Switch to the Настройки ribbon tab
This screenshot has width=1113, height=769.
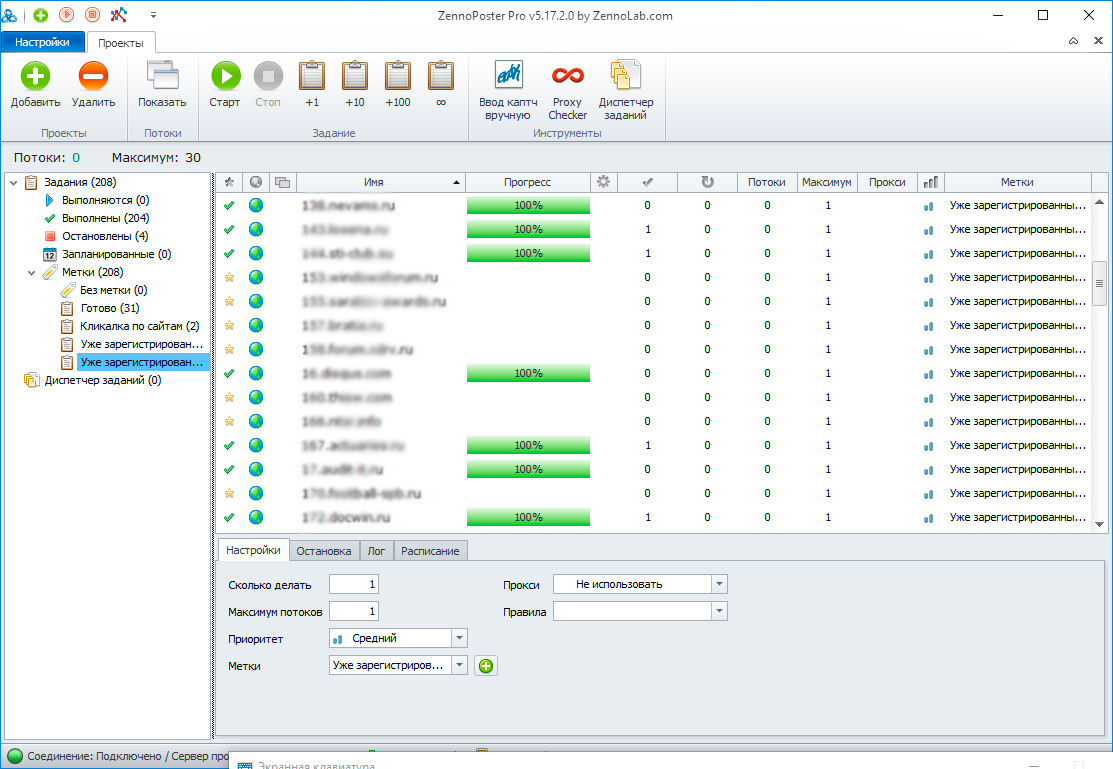click(x=42, y=42)
